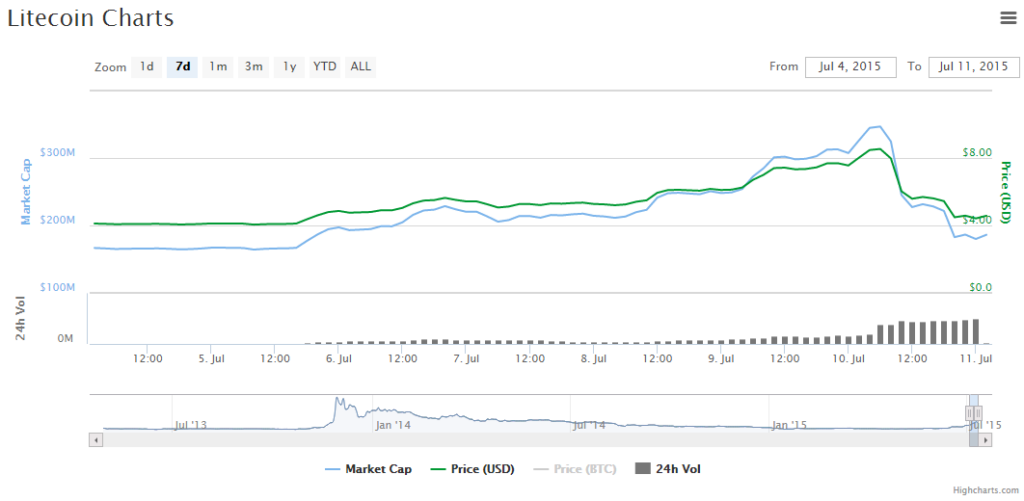The height and width of the screenshot is (501, 1024).
Task: Click the Price (USD) axis title
Action: point(1006,192)
